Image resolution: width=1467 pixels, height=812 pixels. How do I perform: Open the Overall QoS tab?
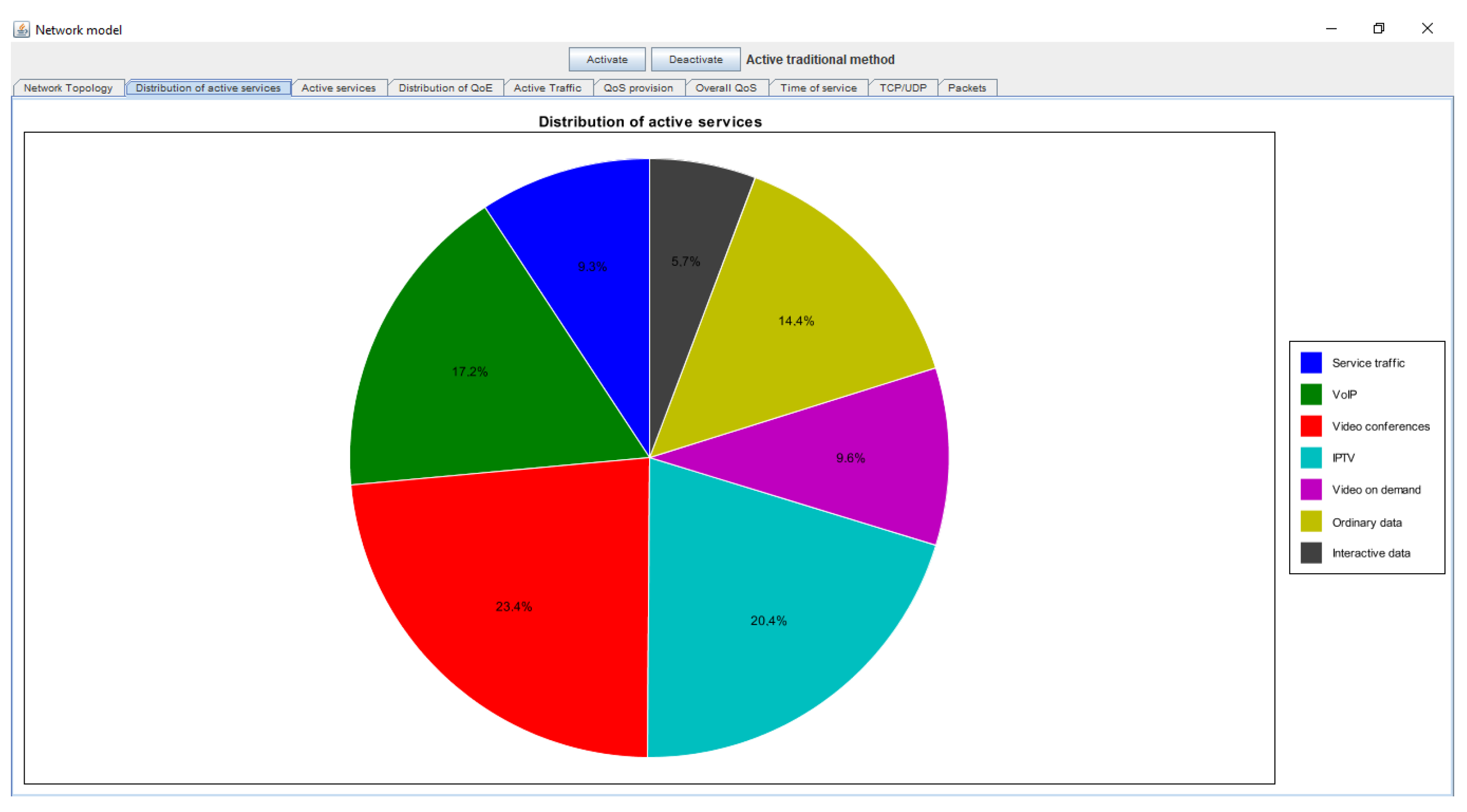pos(726,87)
